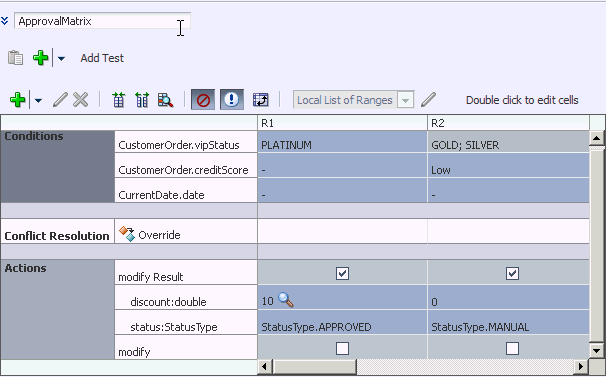Click the ApprovalMatrix name input field

tap(102, 21)
